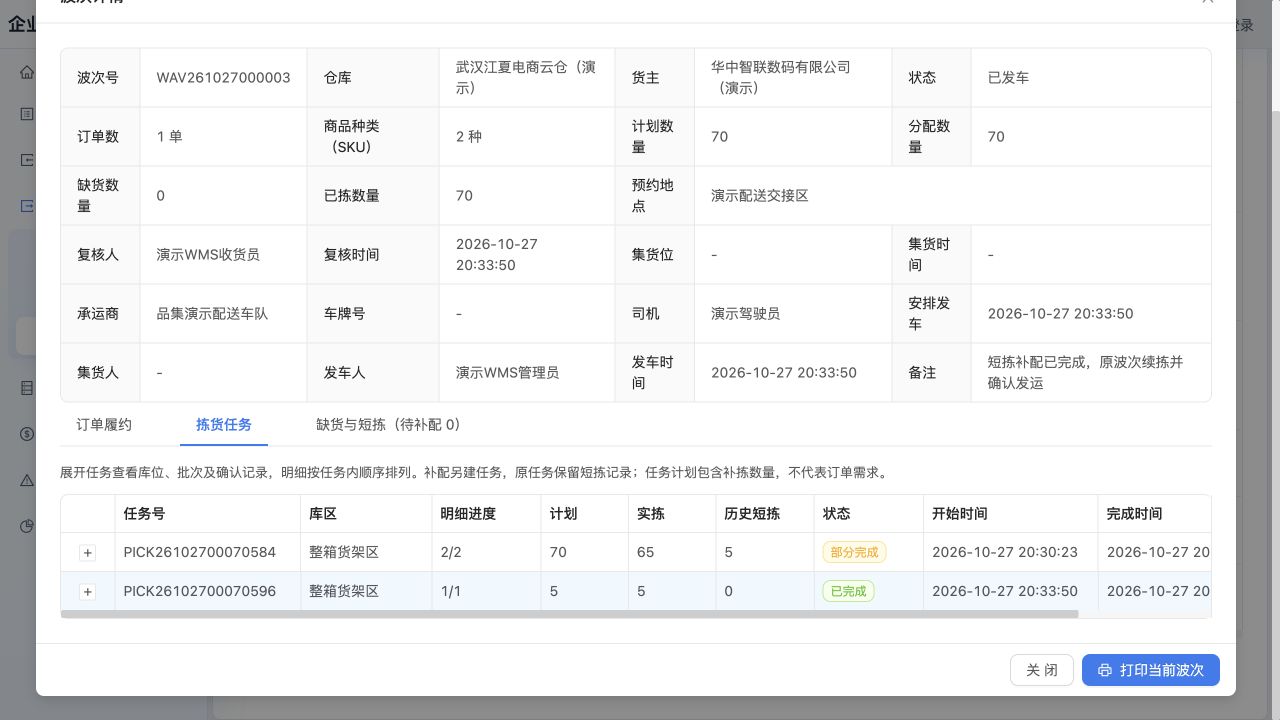Click the dollar coin icon in the background sidebar

click(27, 434)
